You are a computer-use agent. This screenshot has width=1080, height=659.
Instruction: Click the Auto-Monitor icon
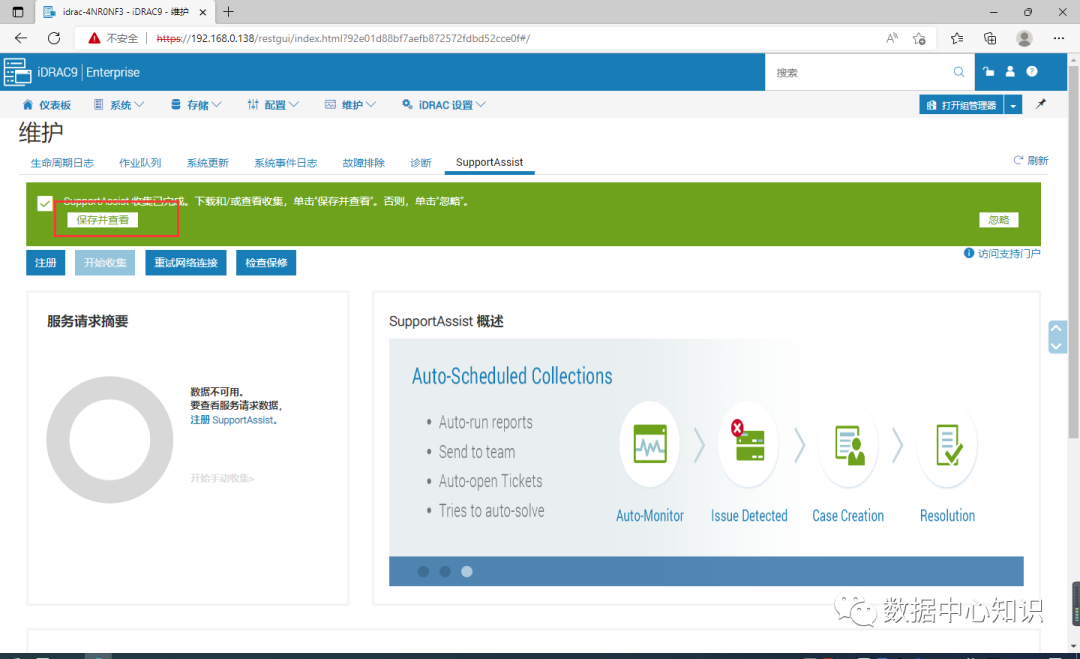[650, 444]
